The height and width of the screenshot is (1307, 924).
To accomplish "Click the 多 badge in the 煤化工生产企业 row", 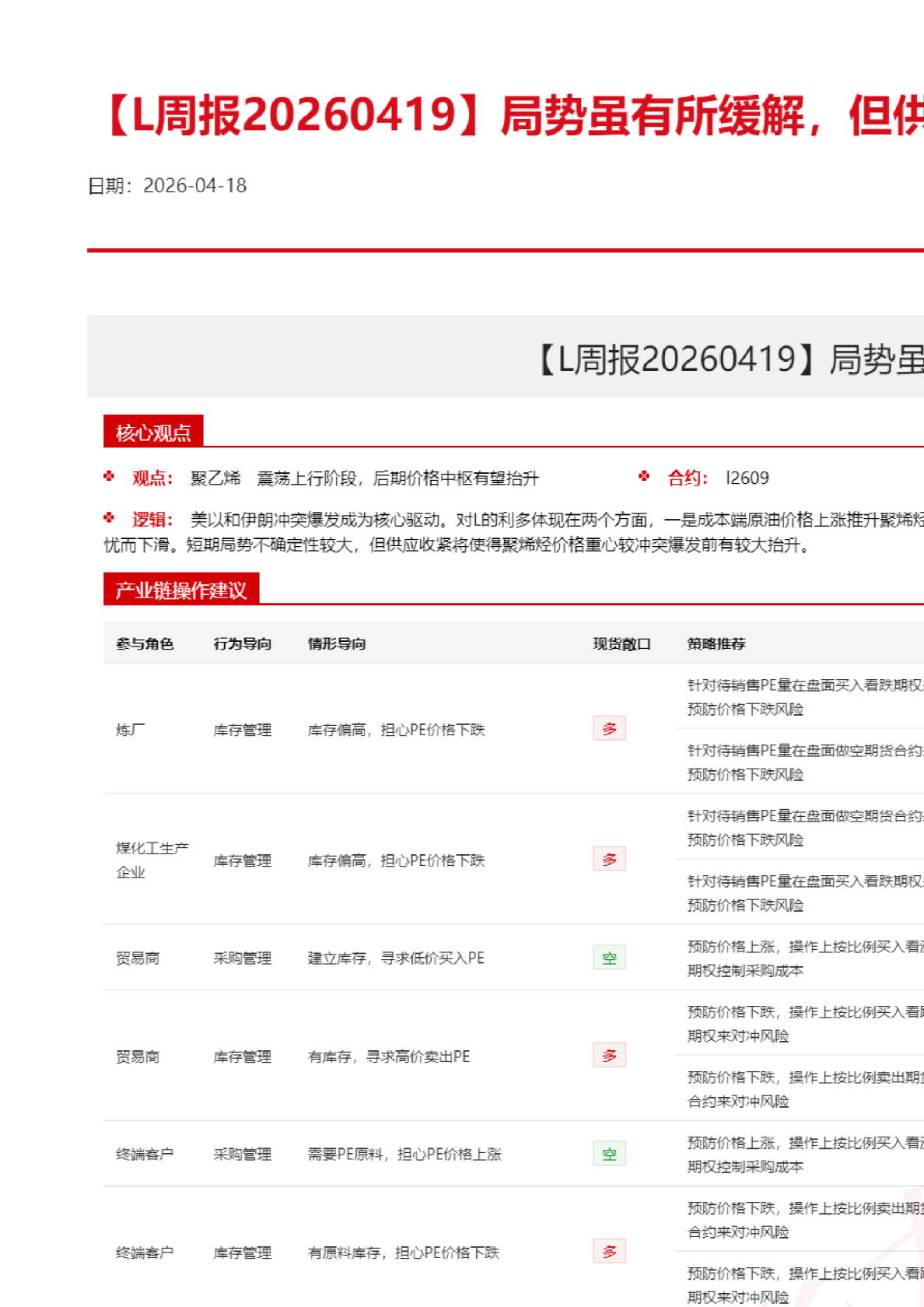I will (x=609, y=859).
